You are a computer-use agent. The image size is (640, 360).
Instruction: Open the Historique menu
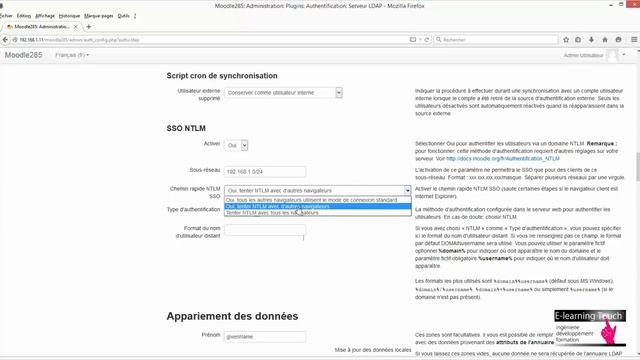[69, 16]
